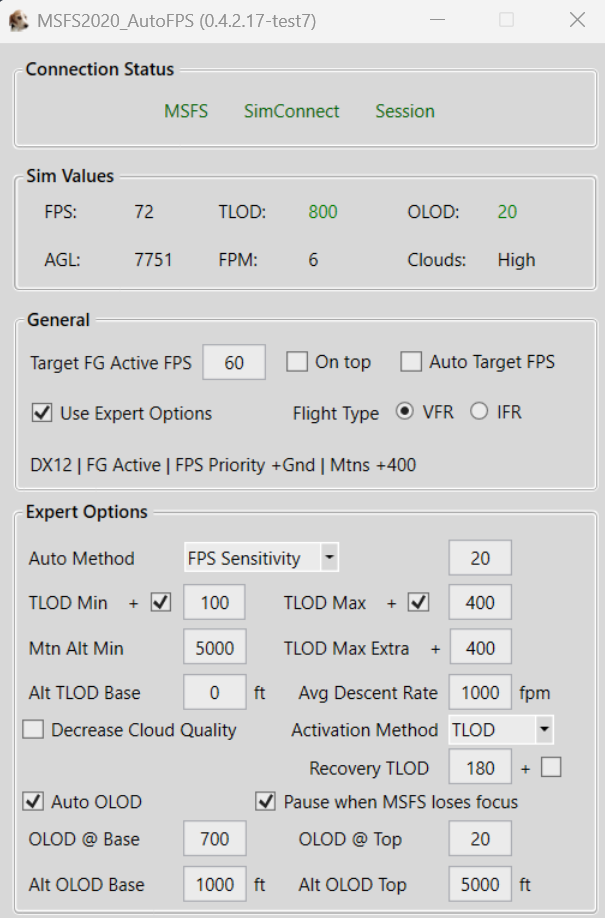This screenshot has width=605, height=918.
Task: Check the Recovery TLOD plus checkbox
Action: click(551, 767)
